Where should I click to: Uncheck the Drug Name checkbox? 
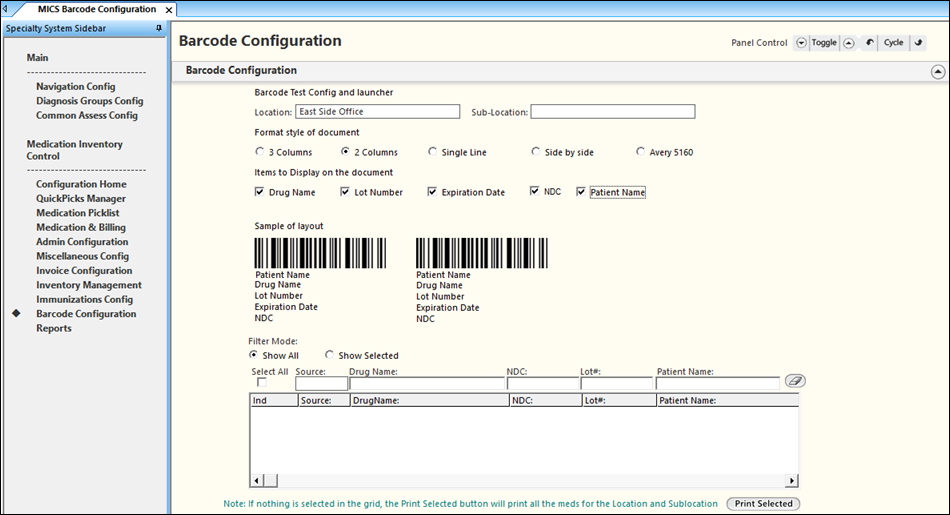[259, 191]
